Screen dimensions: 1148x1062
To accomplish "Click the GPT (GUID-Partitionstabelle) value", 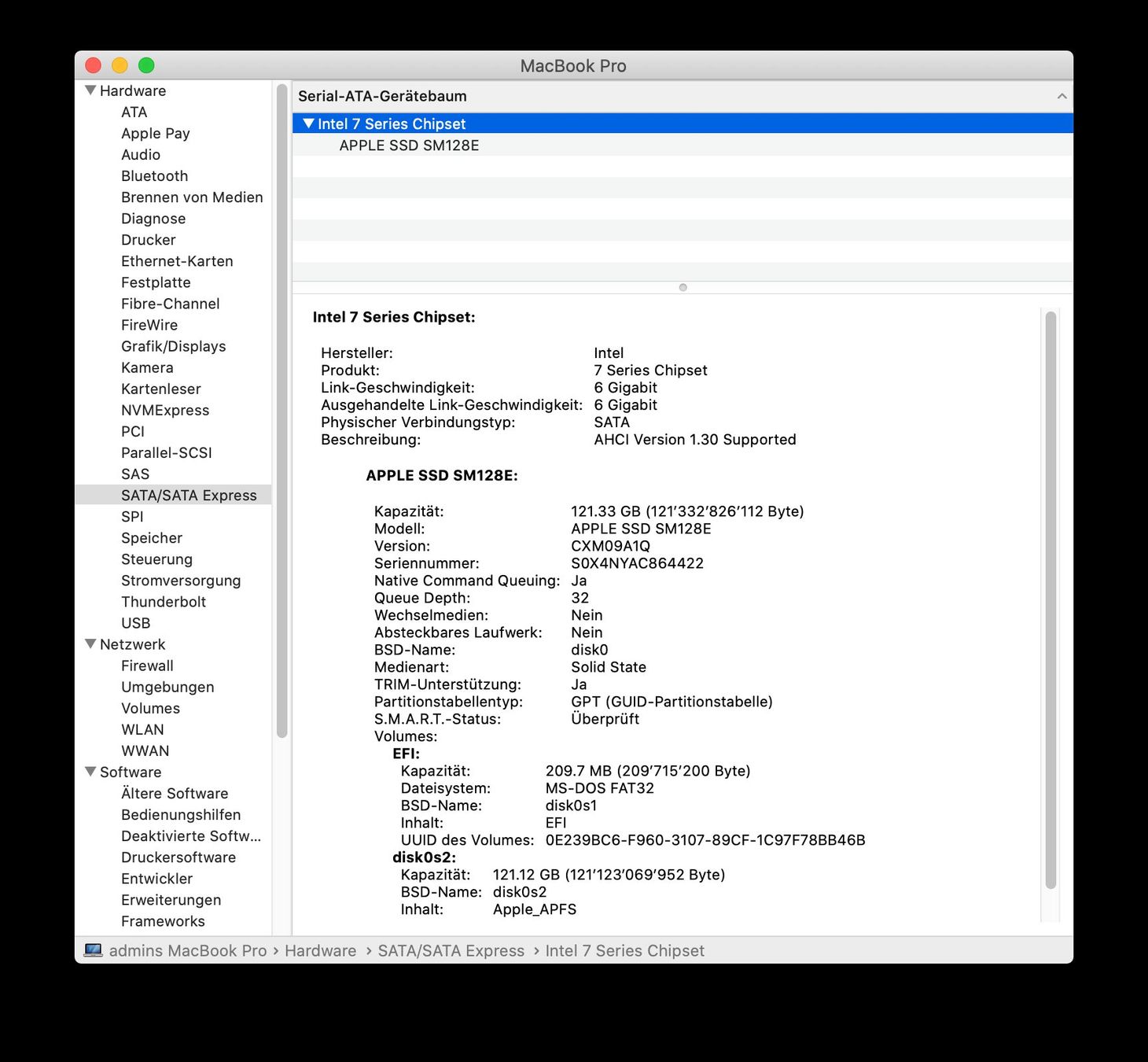I will [x=672, y=701].
